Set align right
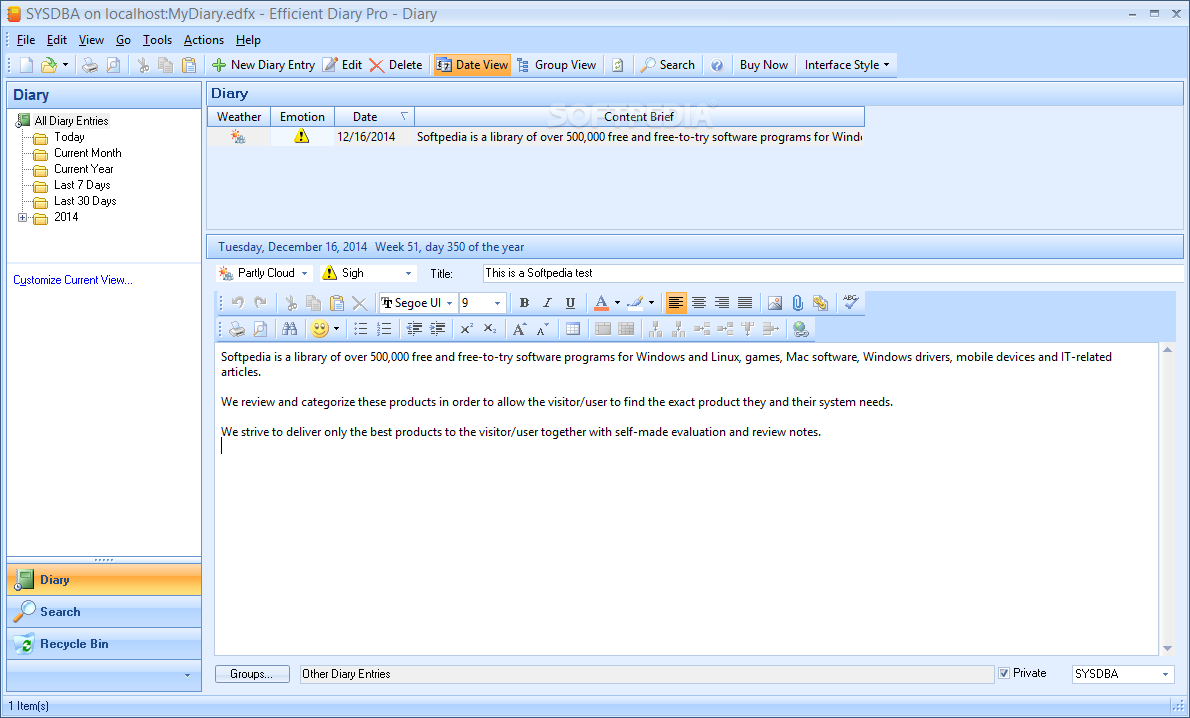The height and width of the screenshot is (718, 1190). 722,303
